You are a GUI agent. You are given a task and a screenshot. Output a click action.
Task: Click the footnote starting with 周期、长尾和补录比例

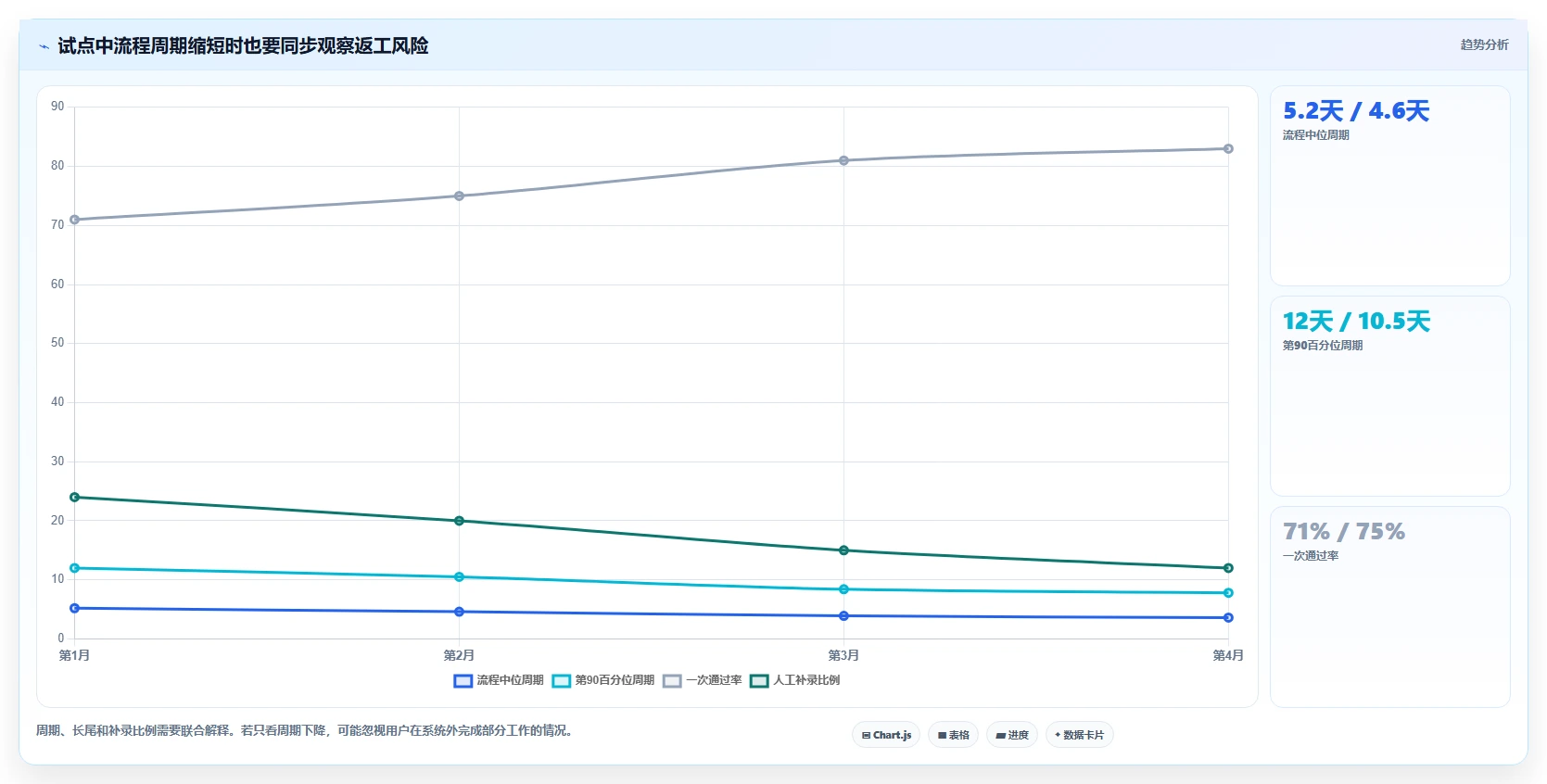tap(306, 730)
